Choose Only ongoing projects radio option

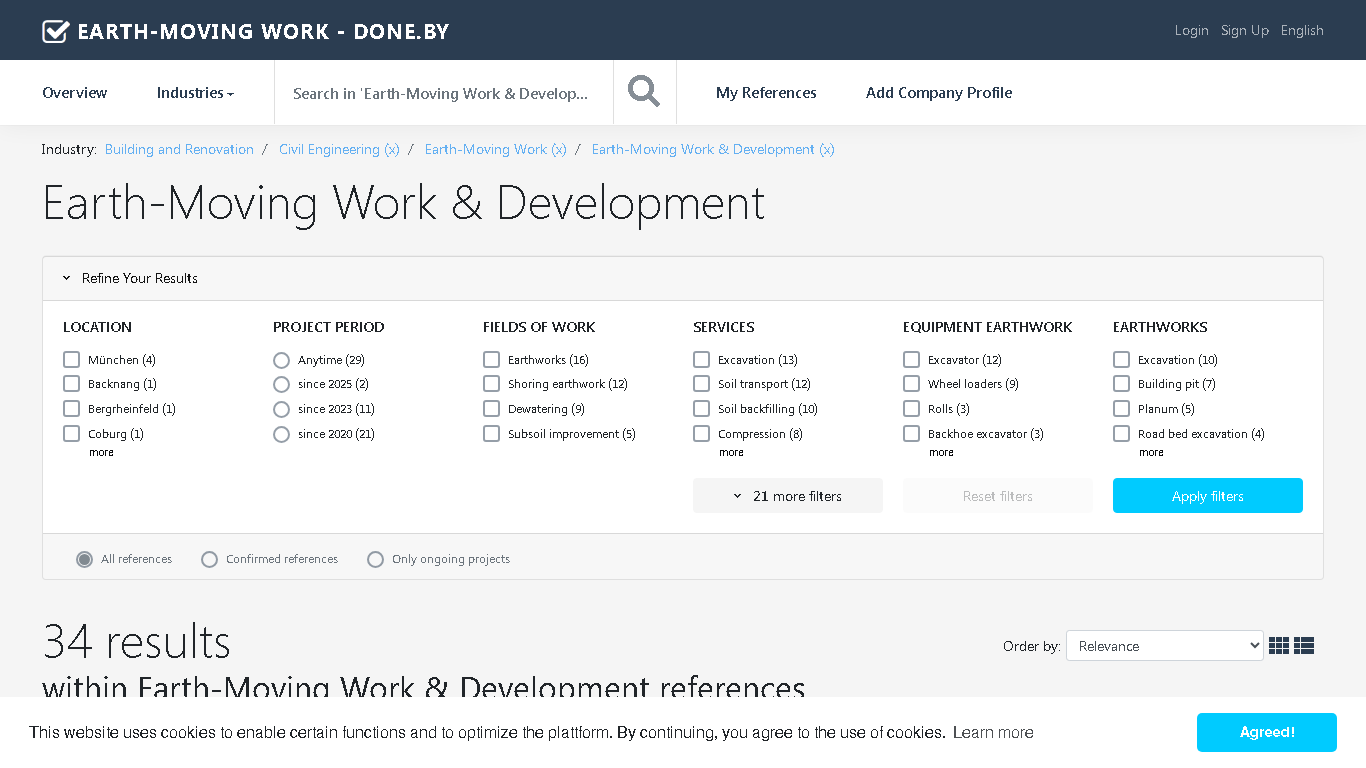pyautogui.click(x=375, y=559)
